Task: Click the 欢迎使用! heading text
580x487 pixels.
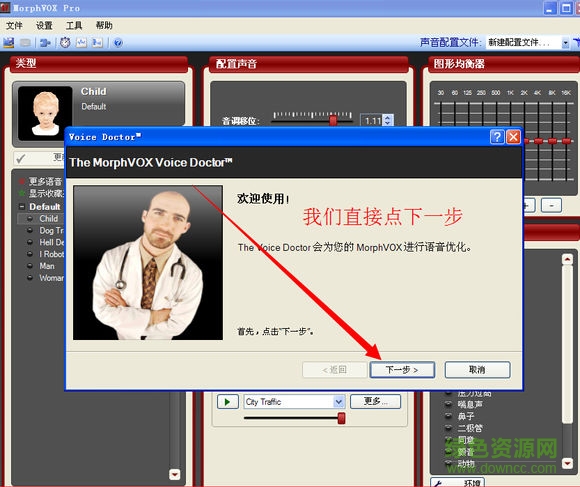Action: pos(263,199)
